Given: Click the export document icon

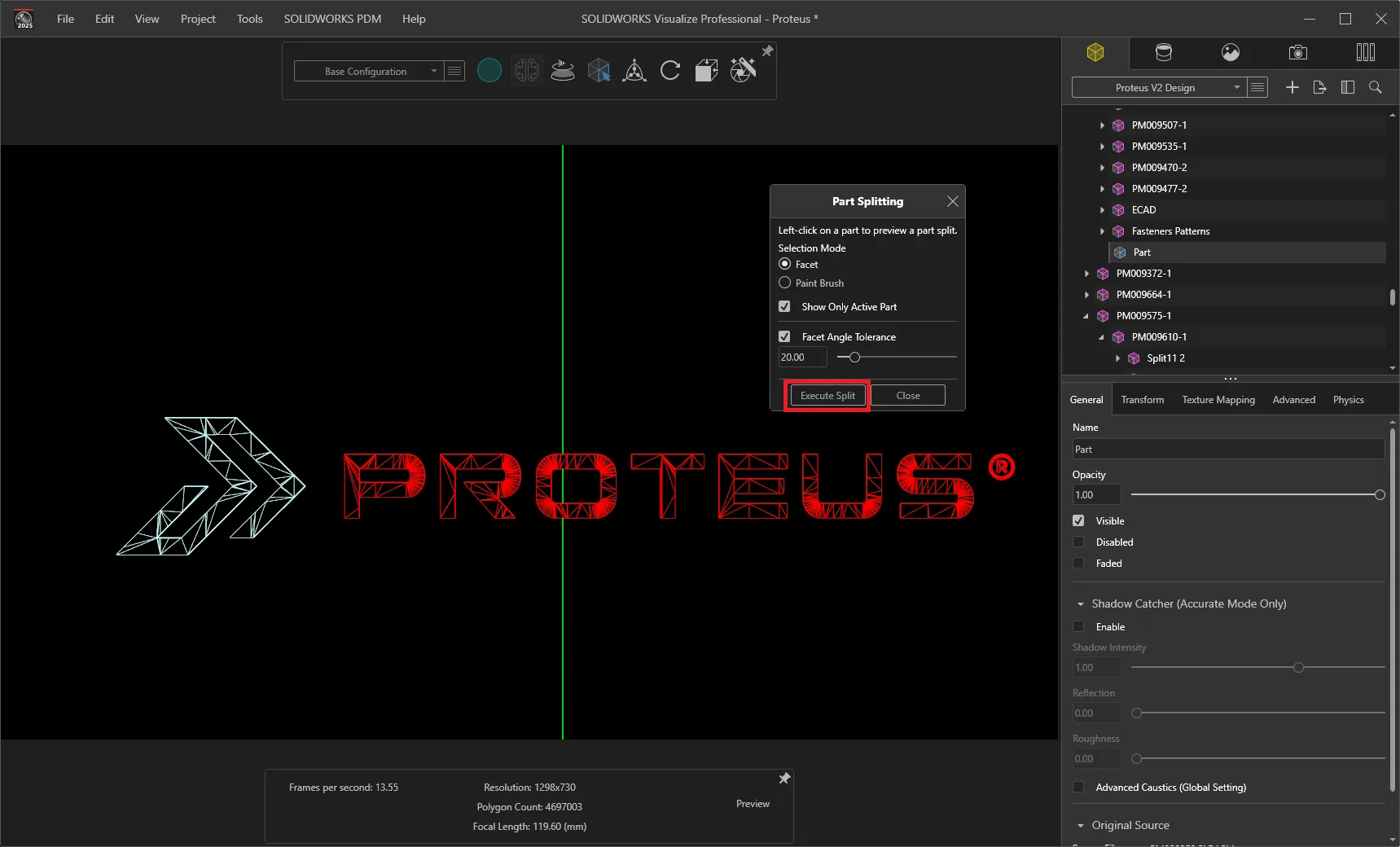Looking at the screenshot, I should pos(1320,87).
